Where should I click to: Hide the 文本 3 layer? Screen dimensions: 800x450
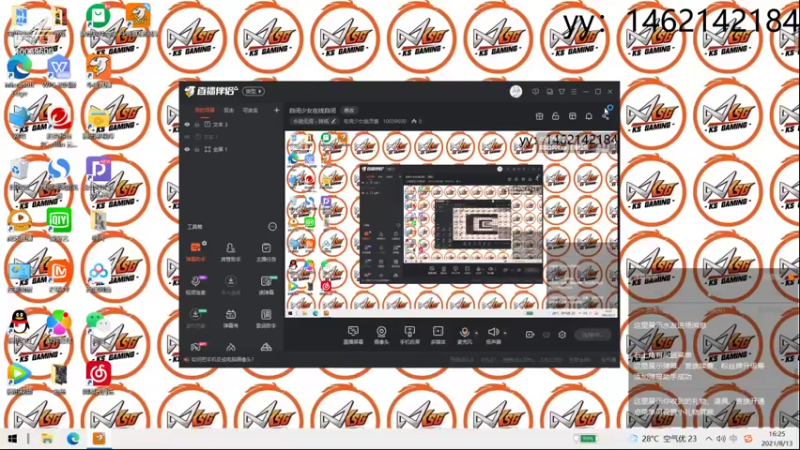click(x=187, y=124)
